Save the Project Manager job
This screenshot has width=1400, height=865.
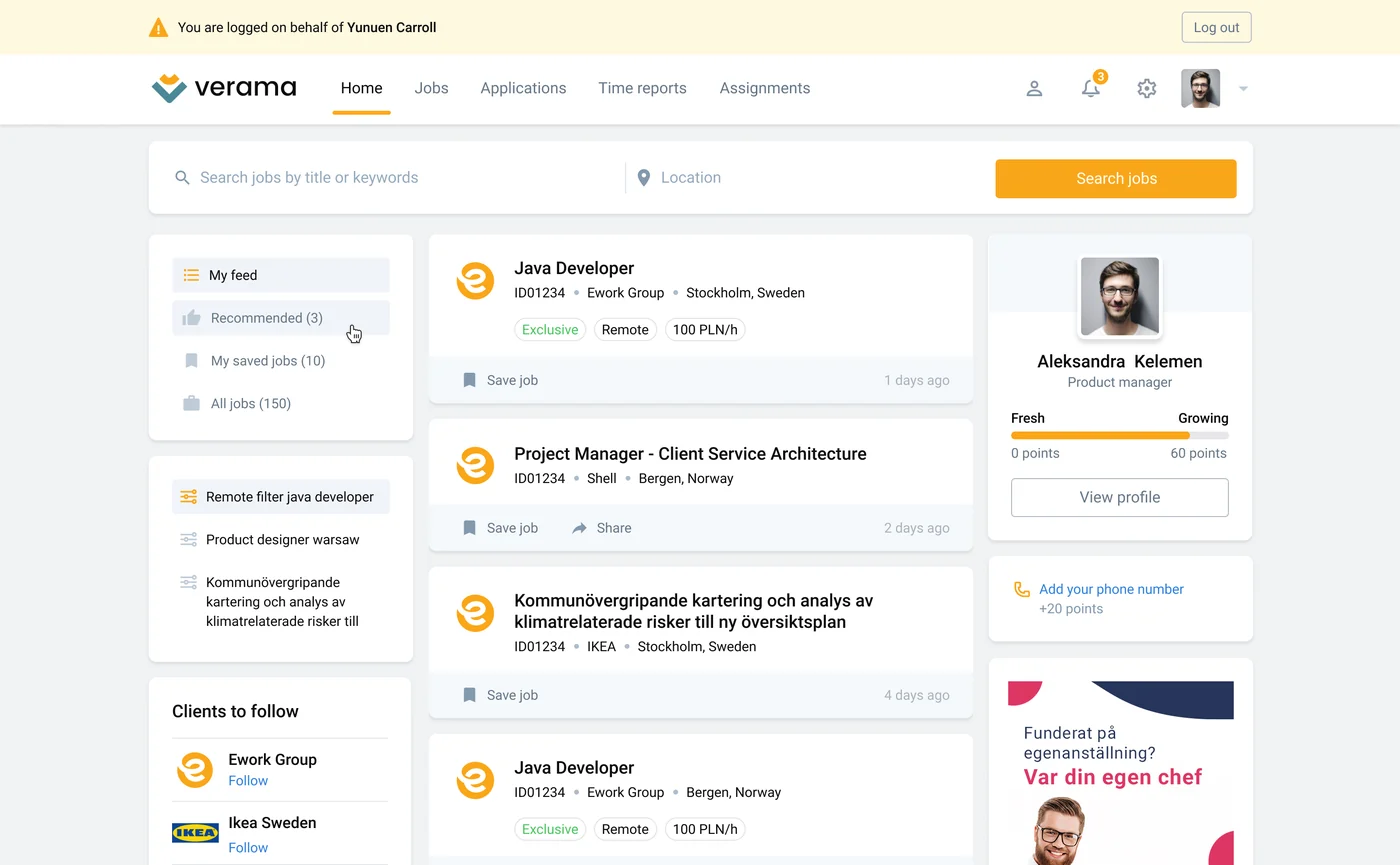(x=500, y=528)
